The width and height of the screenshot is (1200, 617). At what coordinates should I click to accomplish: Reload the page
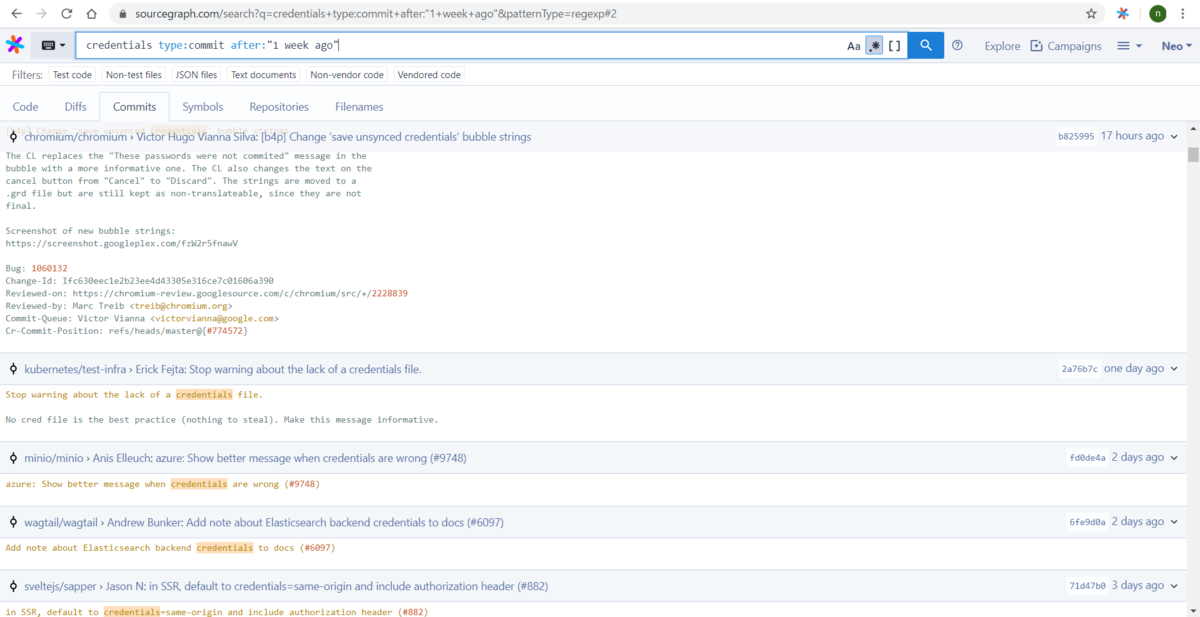coord(66,14)
